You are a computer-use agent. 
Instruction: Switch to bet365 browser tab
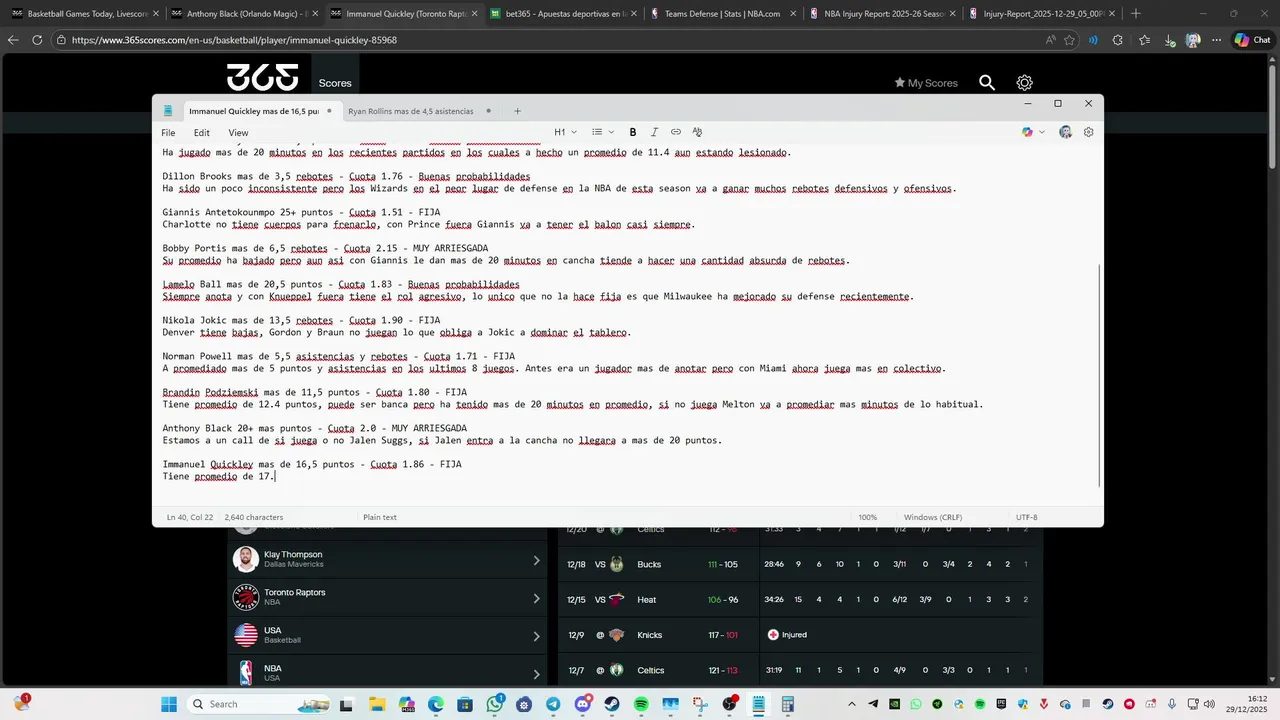(562, 14)
